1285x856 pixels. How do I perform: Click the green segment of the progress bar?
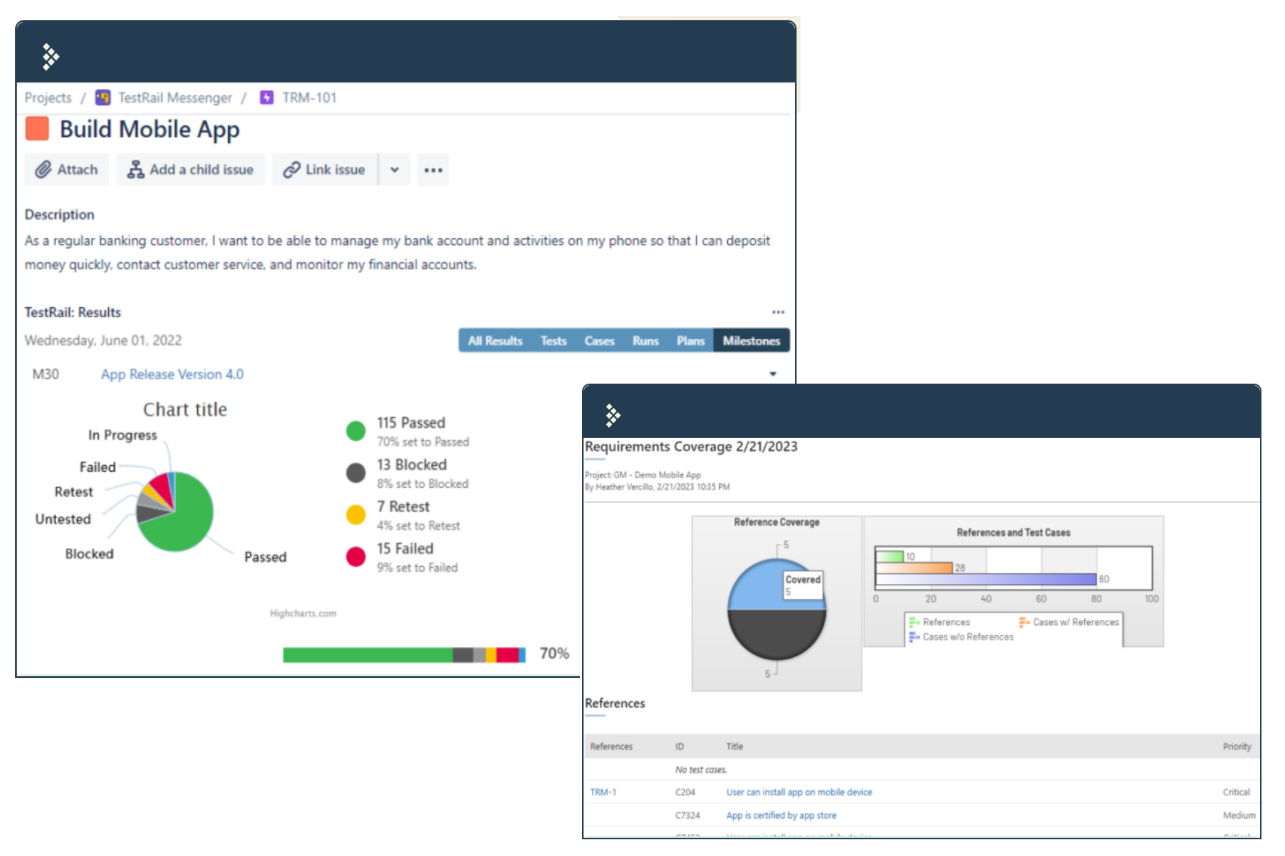(367, 655)
